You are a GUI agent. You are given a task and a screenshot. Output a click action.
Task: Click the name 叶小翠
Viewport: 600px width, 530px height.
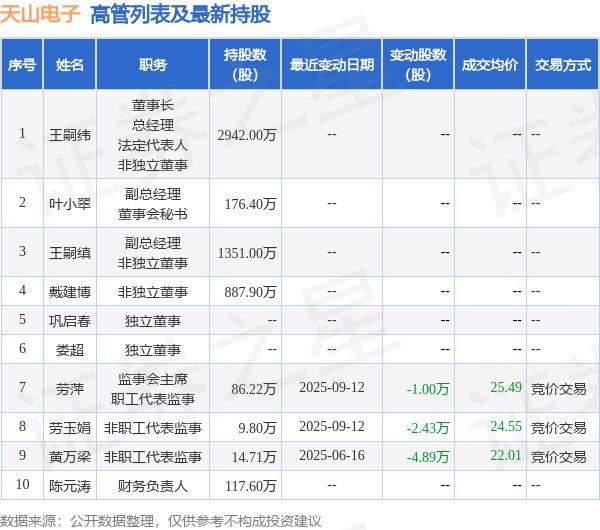pos(70,204)
